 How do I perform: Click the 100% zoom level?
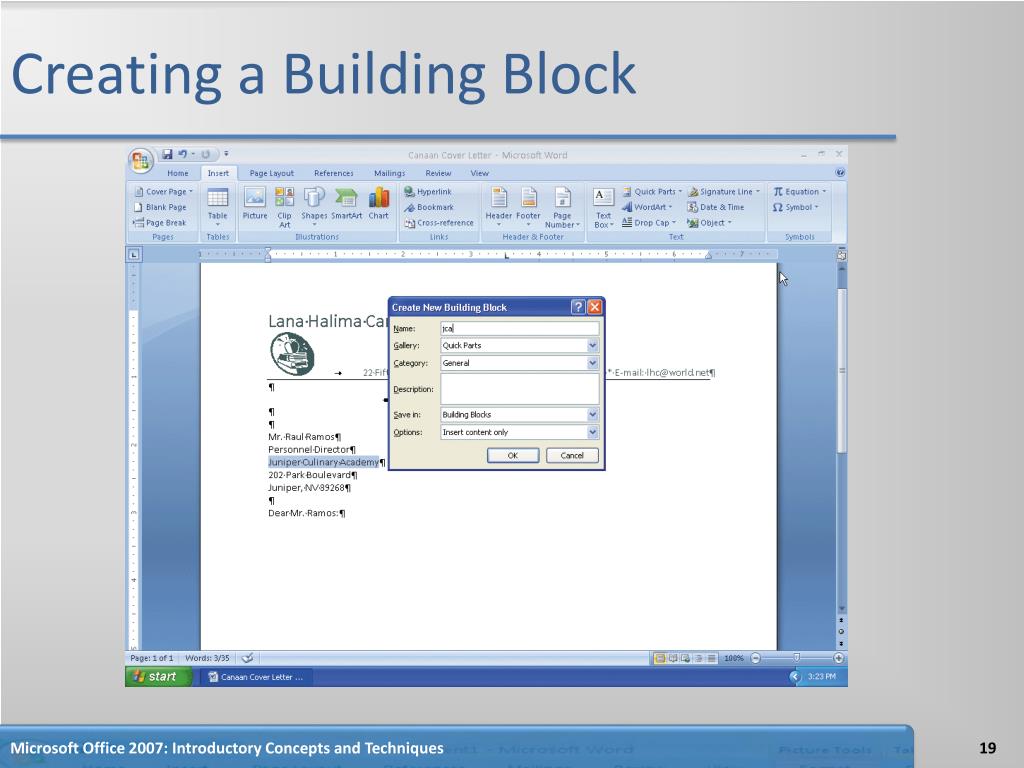pyautogui.click(x=734, y=658)
